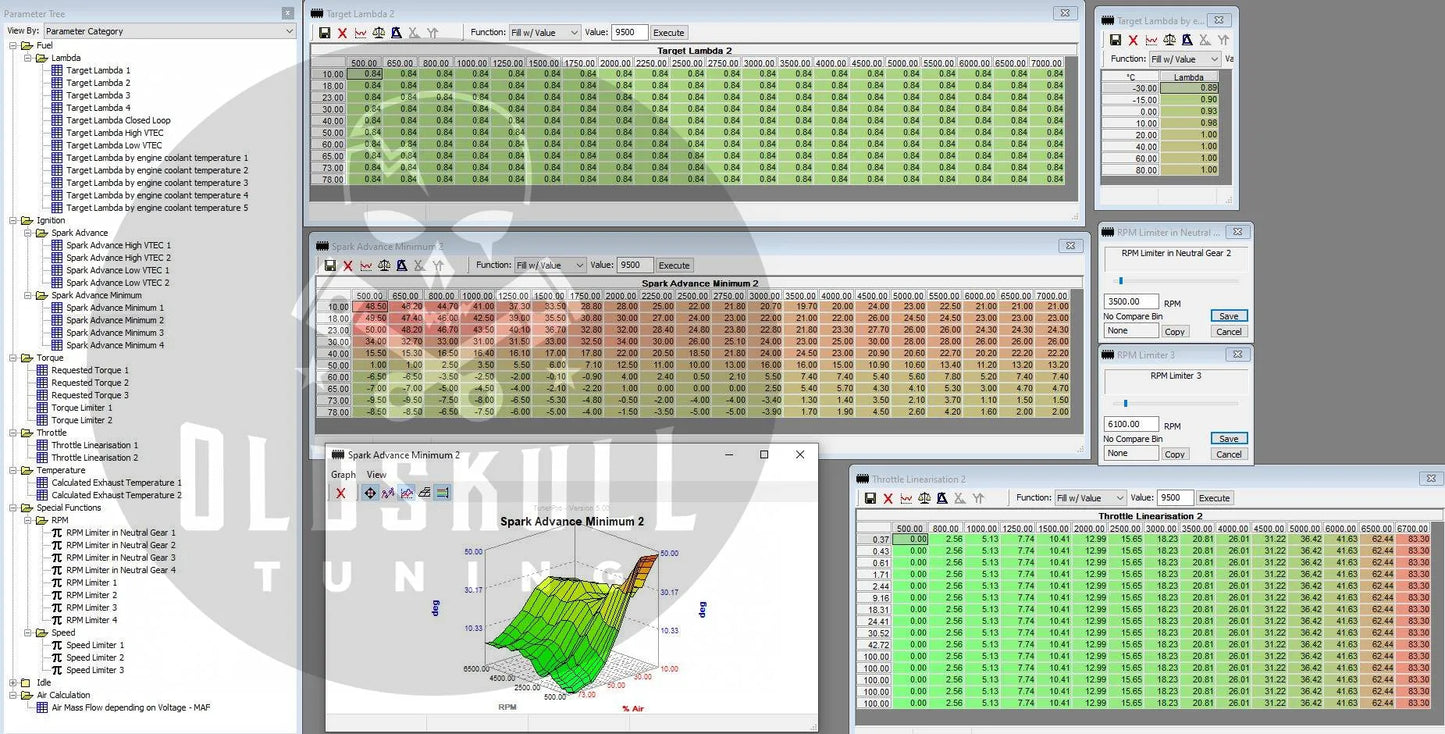This screenshot has width=1445, height=734.
Task: Click the save icon in Target Lambda 2 toolbar
Action: pos(324,33)
